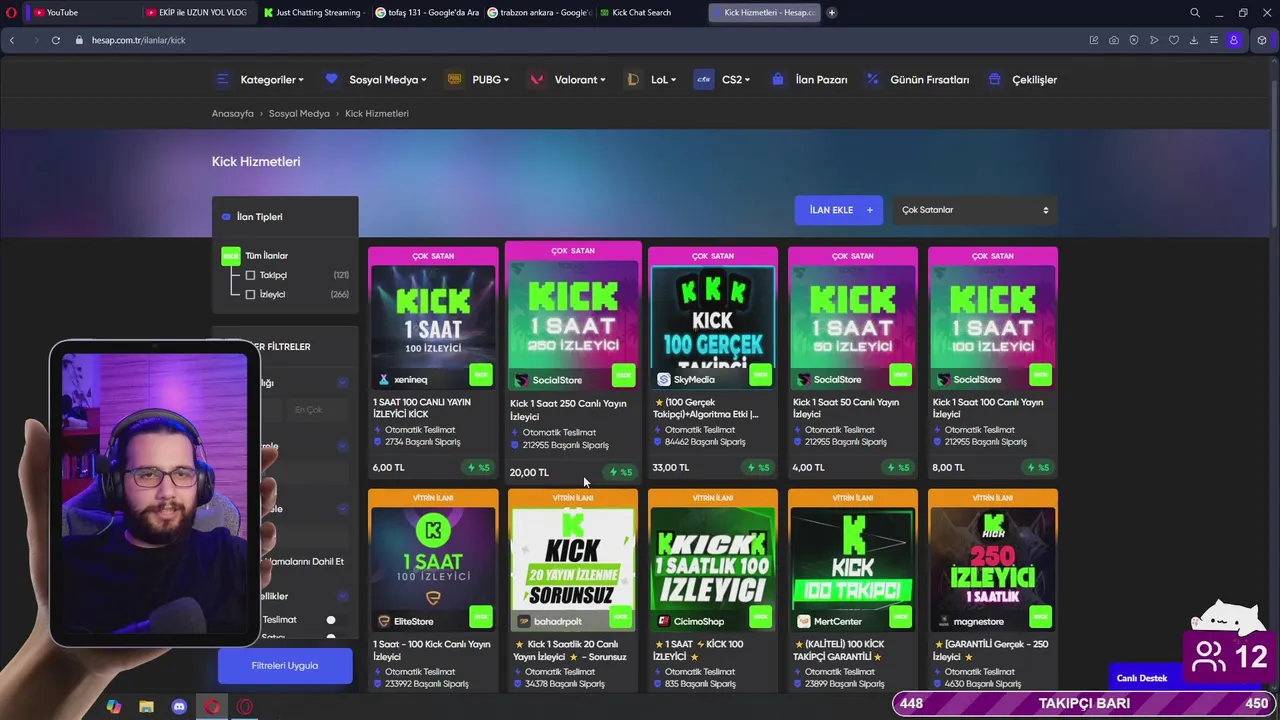Open the ad blocker shield icon

(x=1134, y=40)
